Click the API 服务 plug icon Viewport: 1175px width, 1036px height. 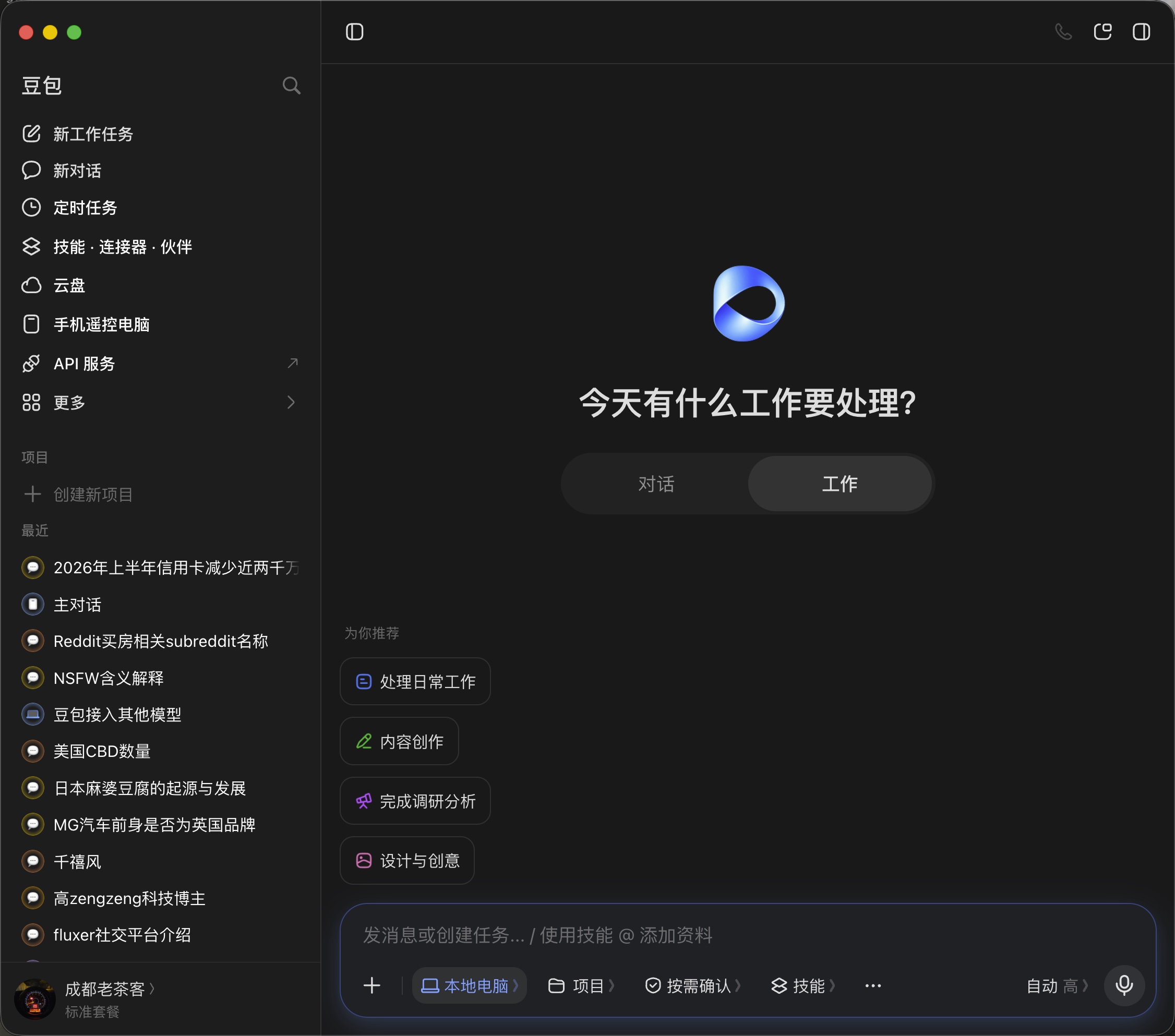[x=32, y=363]
